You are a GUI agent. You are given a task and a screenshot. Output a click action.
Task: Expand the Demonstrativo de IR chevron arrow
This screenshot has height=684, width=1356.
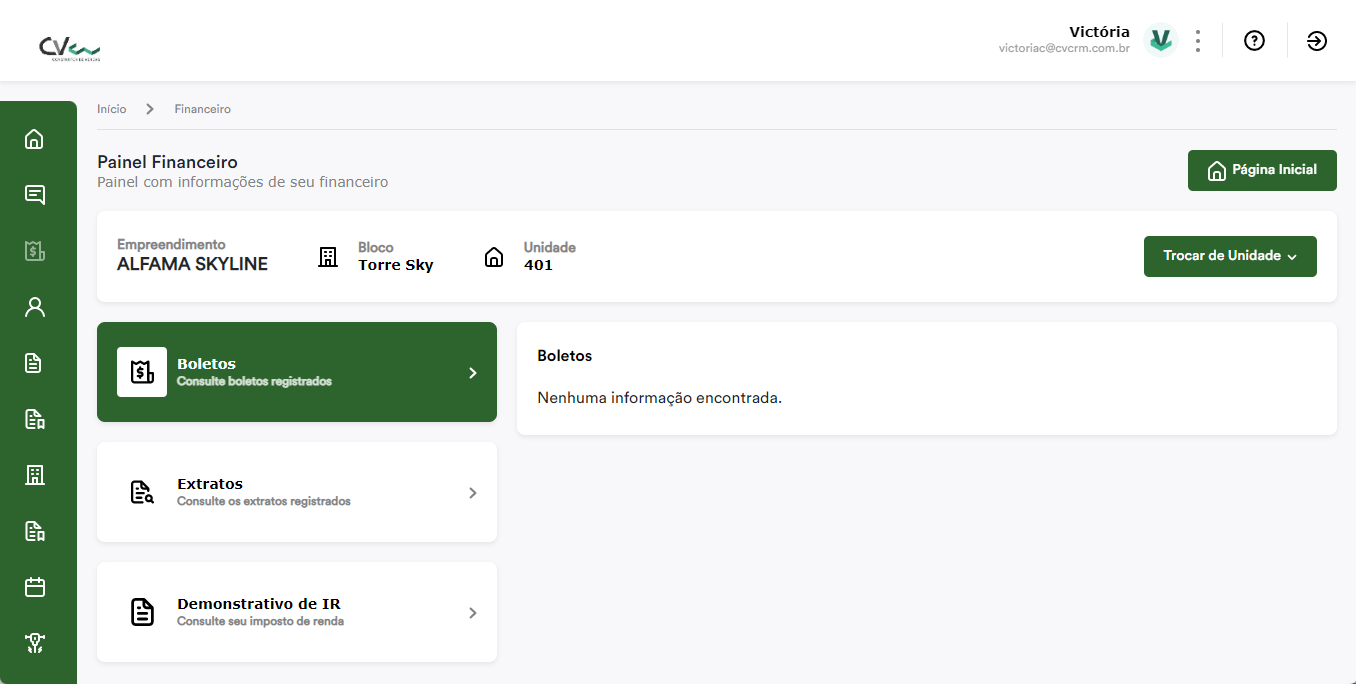click(x=473, y=613)
